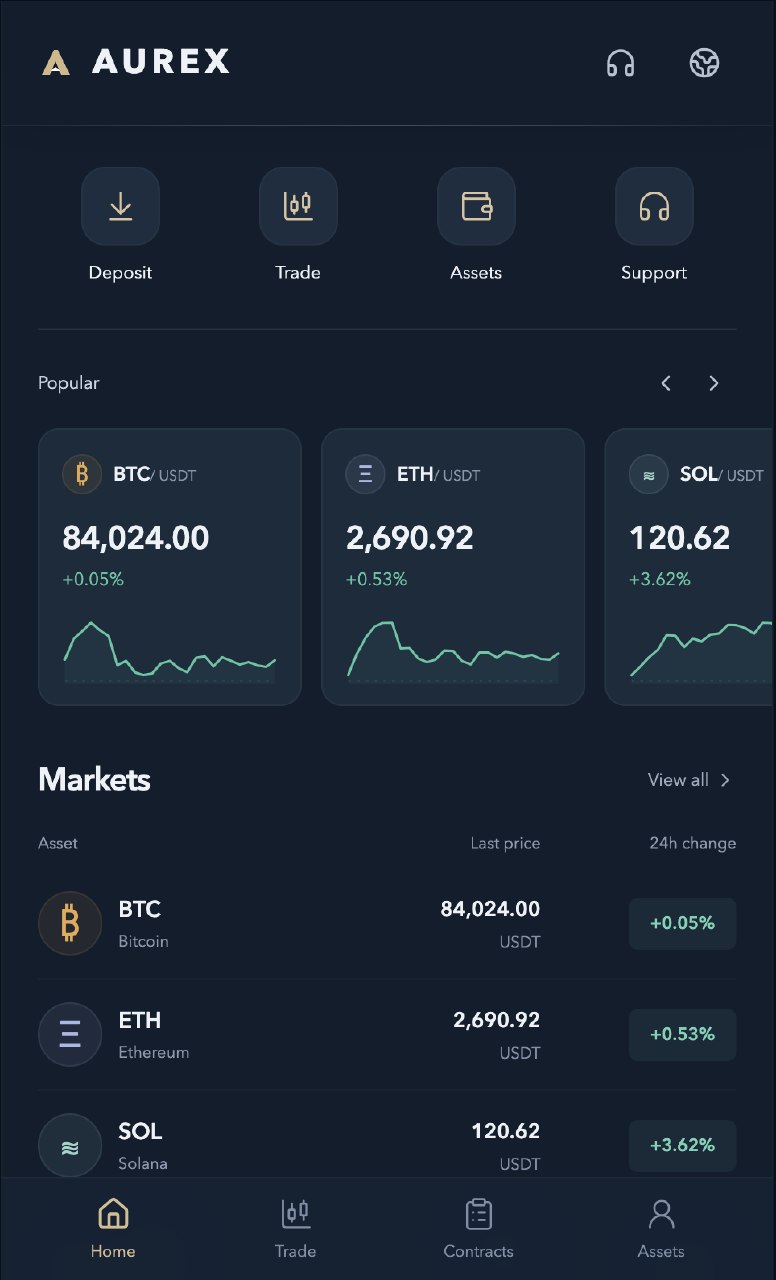Open the Contracts bottom tab

[478, 1228]
